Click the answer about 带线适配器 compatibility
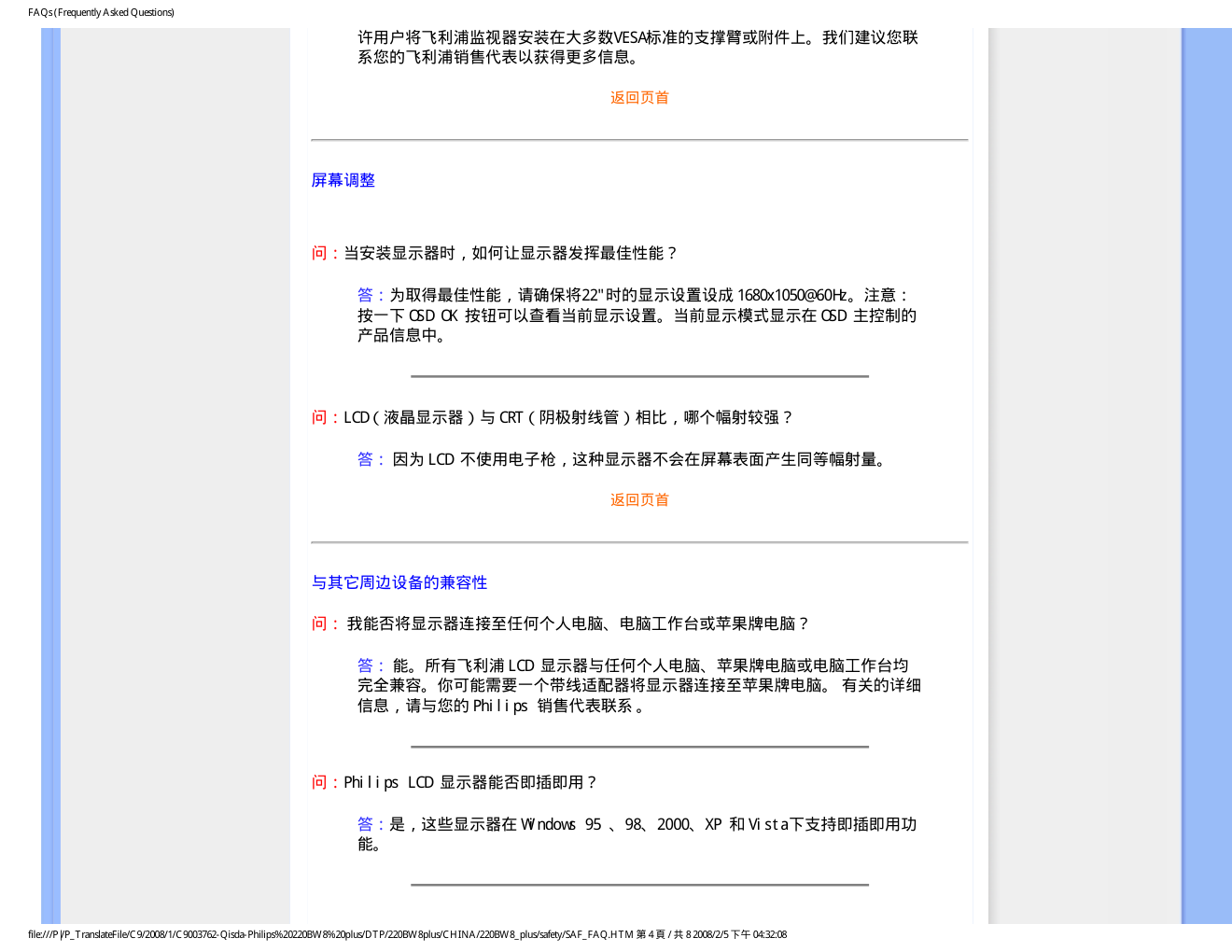The width and height of the screenshot is (1232, 952). coord(638,686)
